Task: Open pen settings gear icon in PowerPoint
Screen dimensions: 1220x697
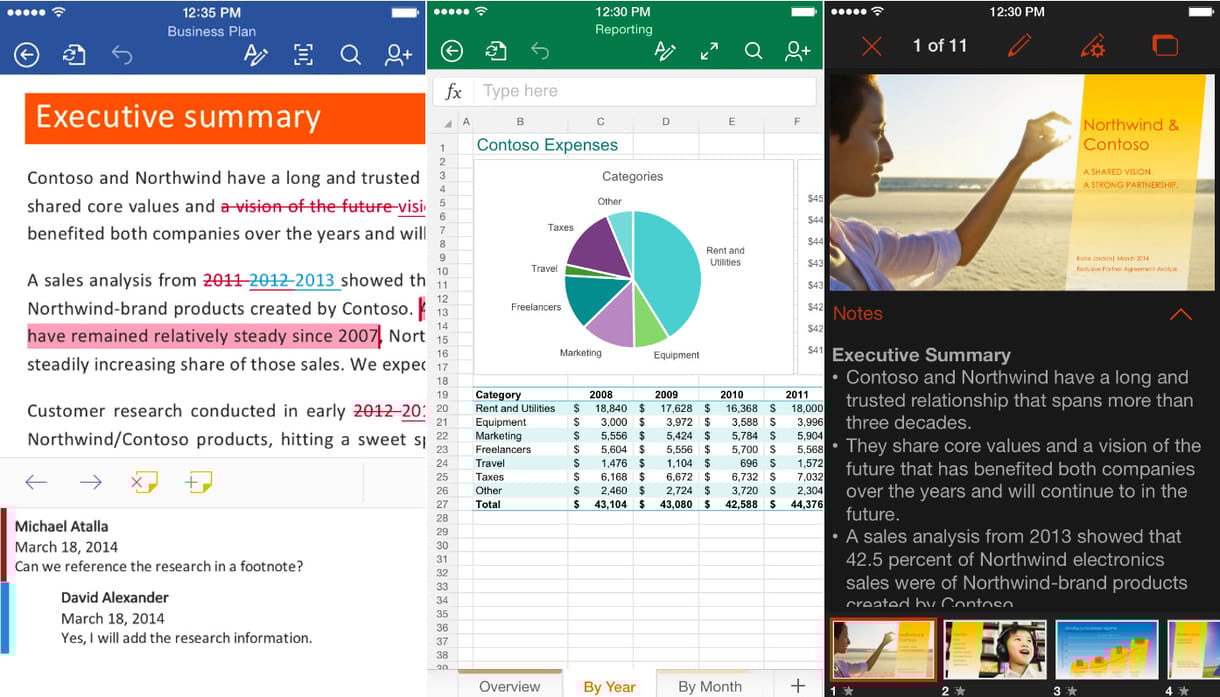Action: (x=1092, y=45)
